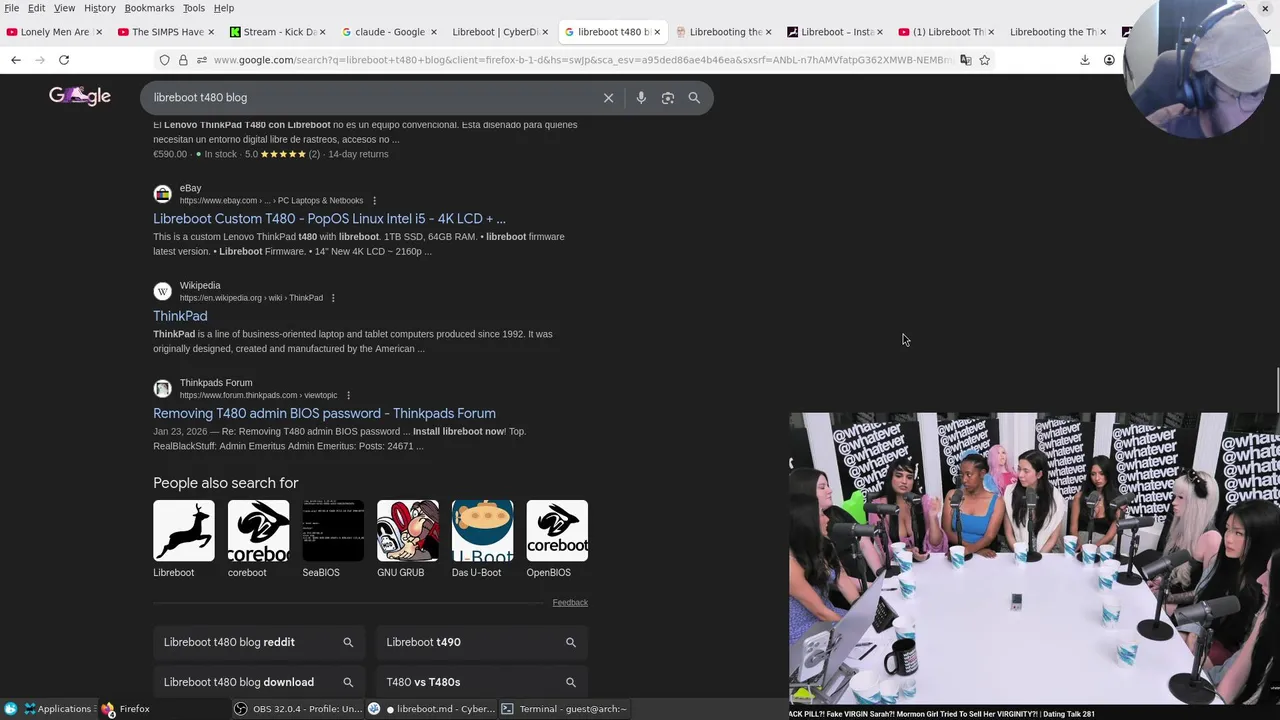Select the SeaBIOS thumbnail

click(x=333, y=531)
